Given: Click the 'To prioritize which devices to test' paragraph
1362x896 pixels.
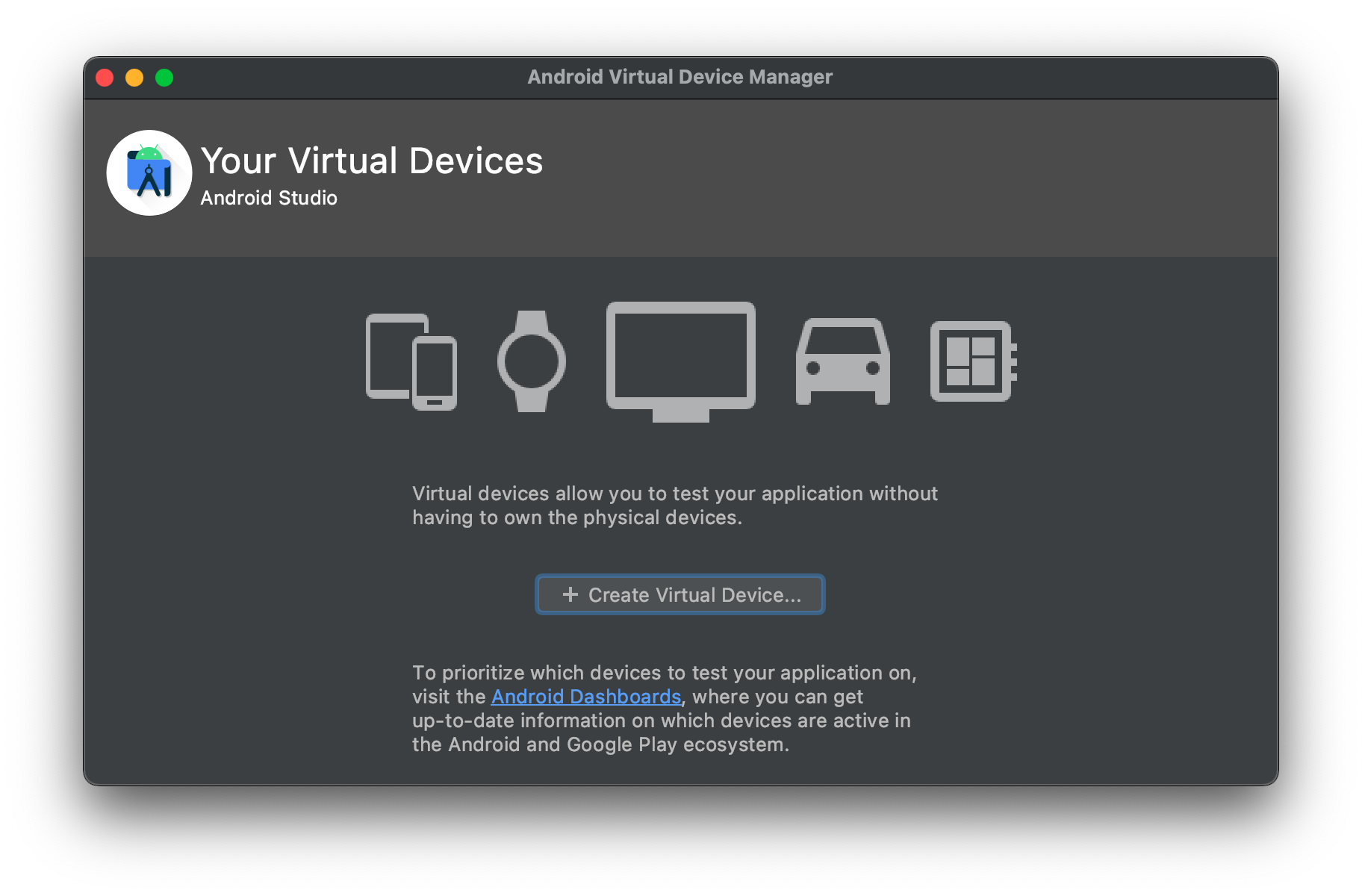Looking at the screenshot, I should [x=665, y=709].
